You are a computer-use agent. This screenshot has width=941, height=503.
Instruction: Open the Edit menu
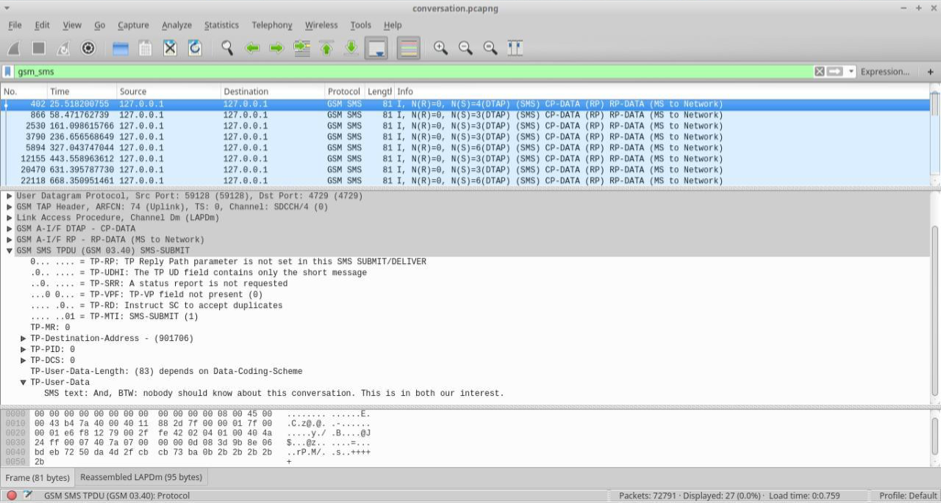click(42, 25)
